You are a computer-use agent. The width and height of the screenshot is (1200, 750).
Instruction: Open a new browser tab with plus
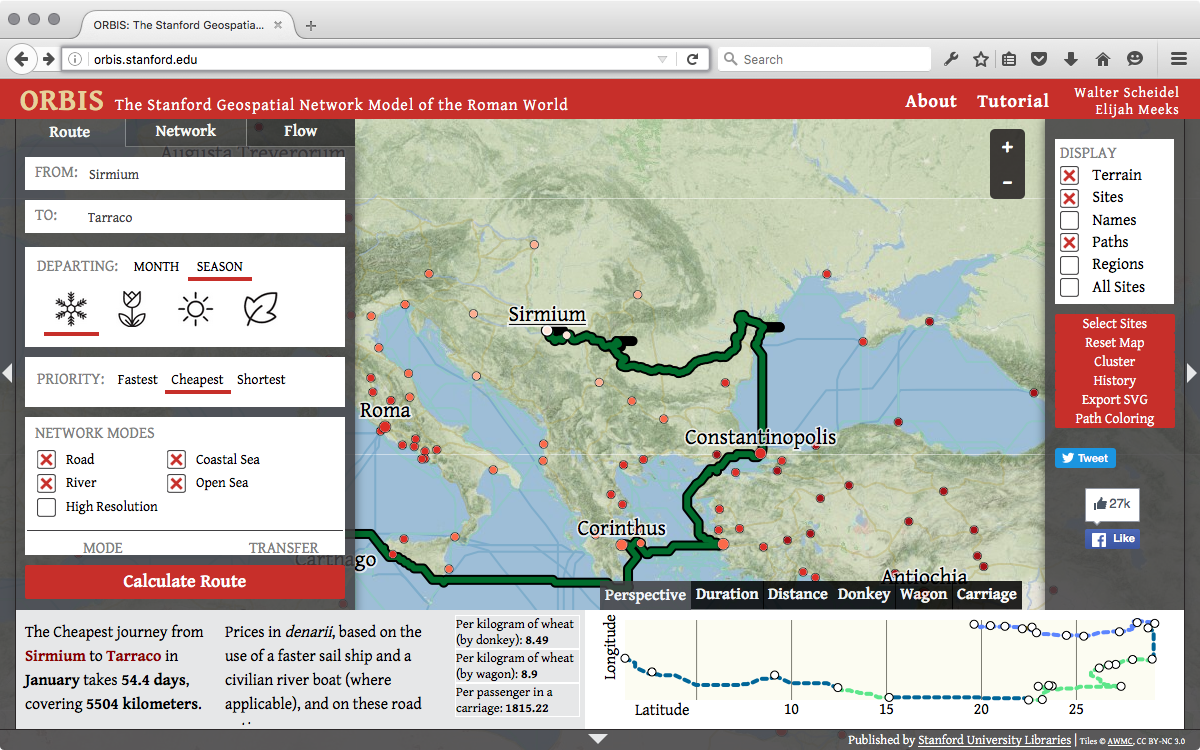[x=311, y=25]
